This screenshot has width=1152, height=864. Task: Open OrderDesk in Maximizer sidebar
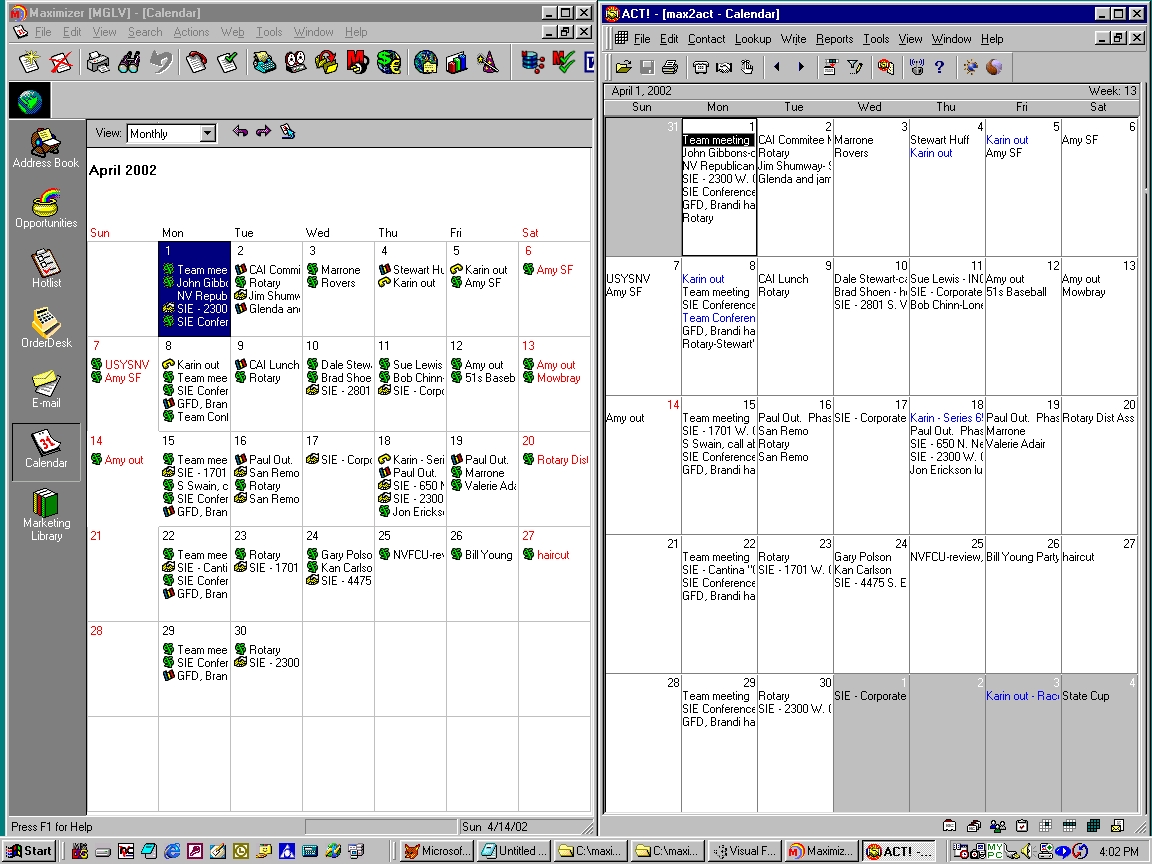[x=46, y=329]
